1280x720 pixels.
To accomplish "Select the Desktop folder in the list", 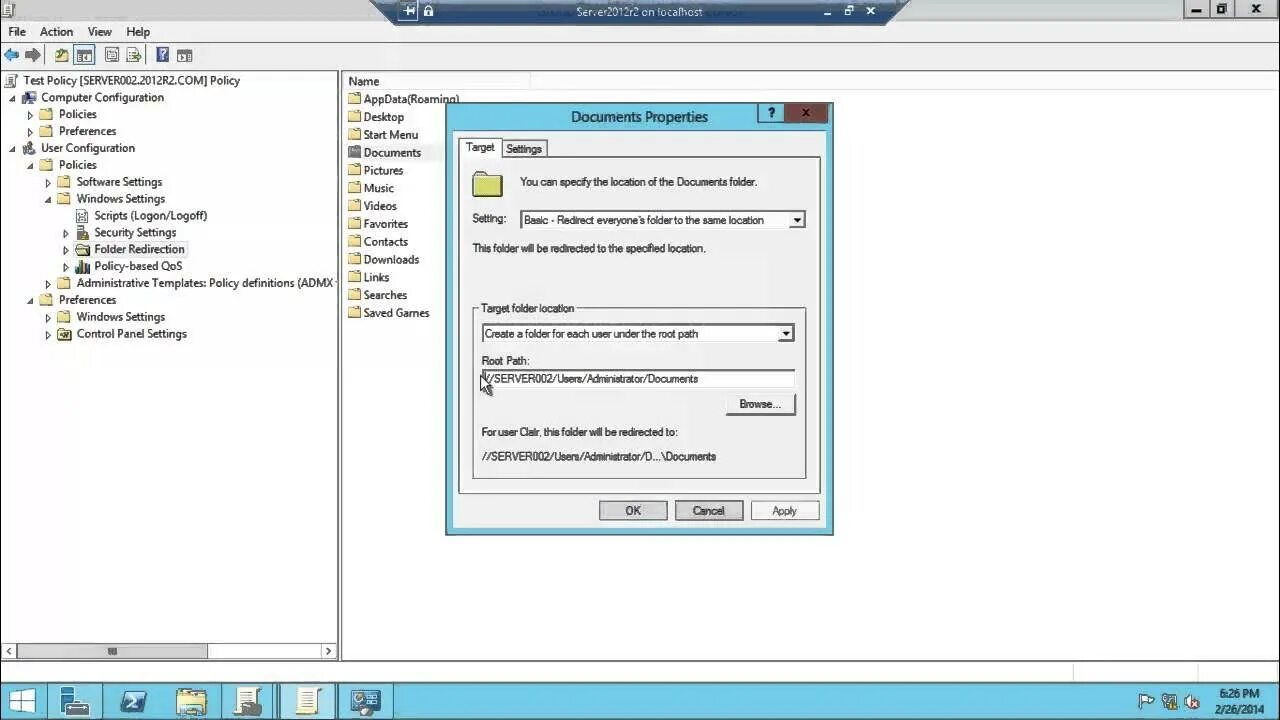I will point(376,117).
